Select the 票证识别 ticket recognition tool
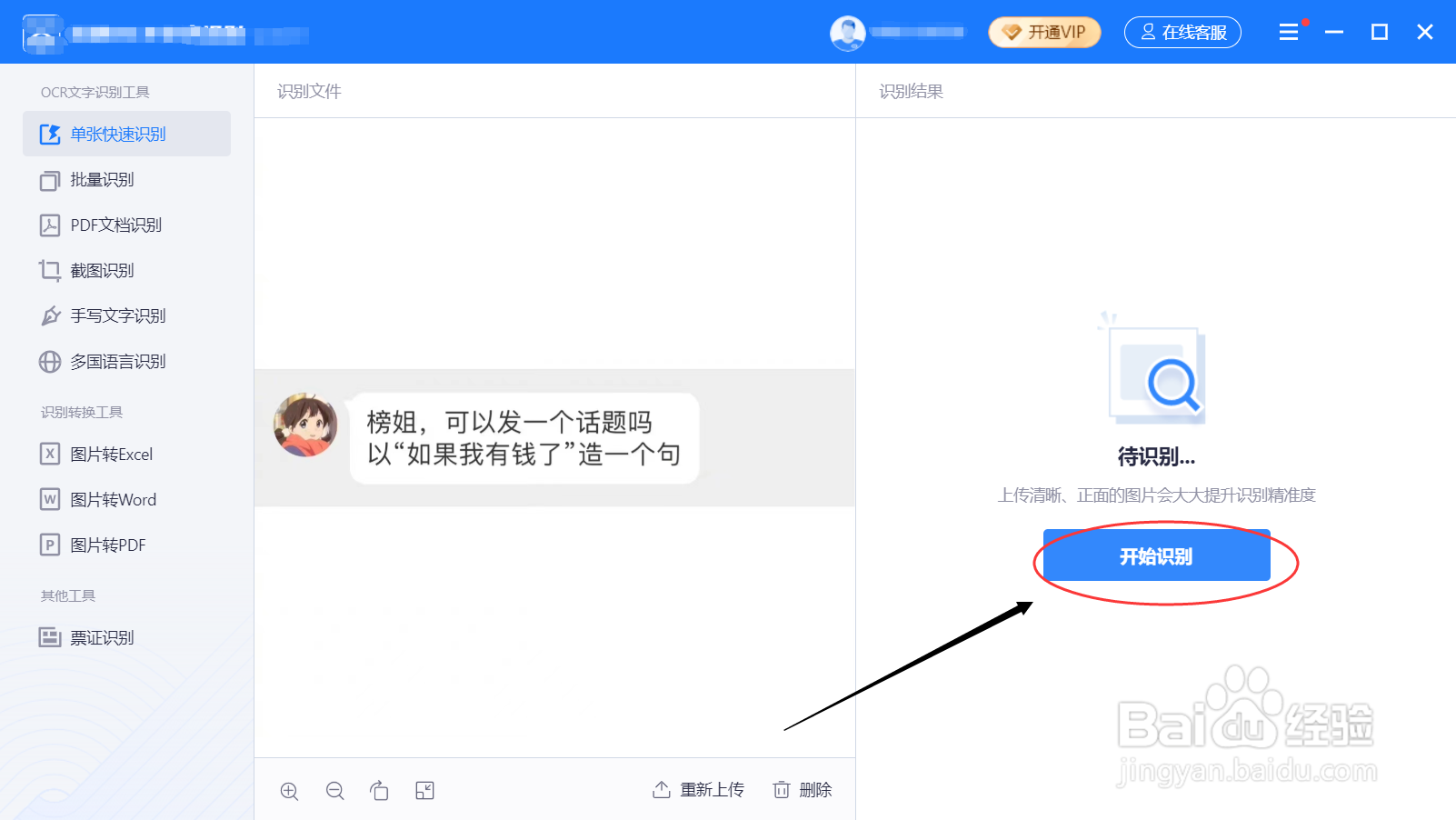Screen dimensions: 1456x820 point(102,637)
